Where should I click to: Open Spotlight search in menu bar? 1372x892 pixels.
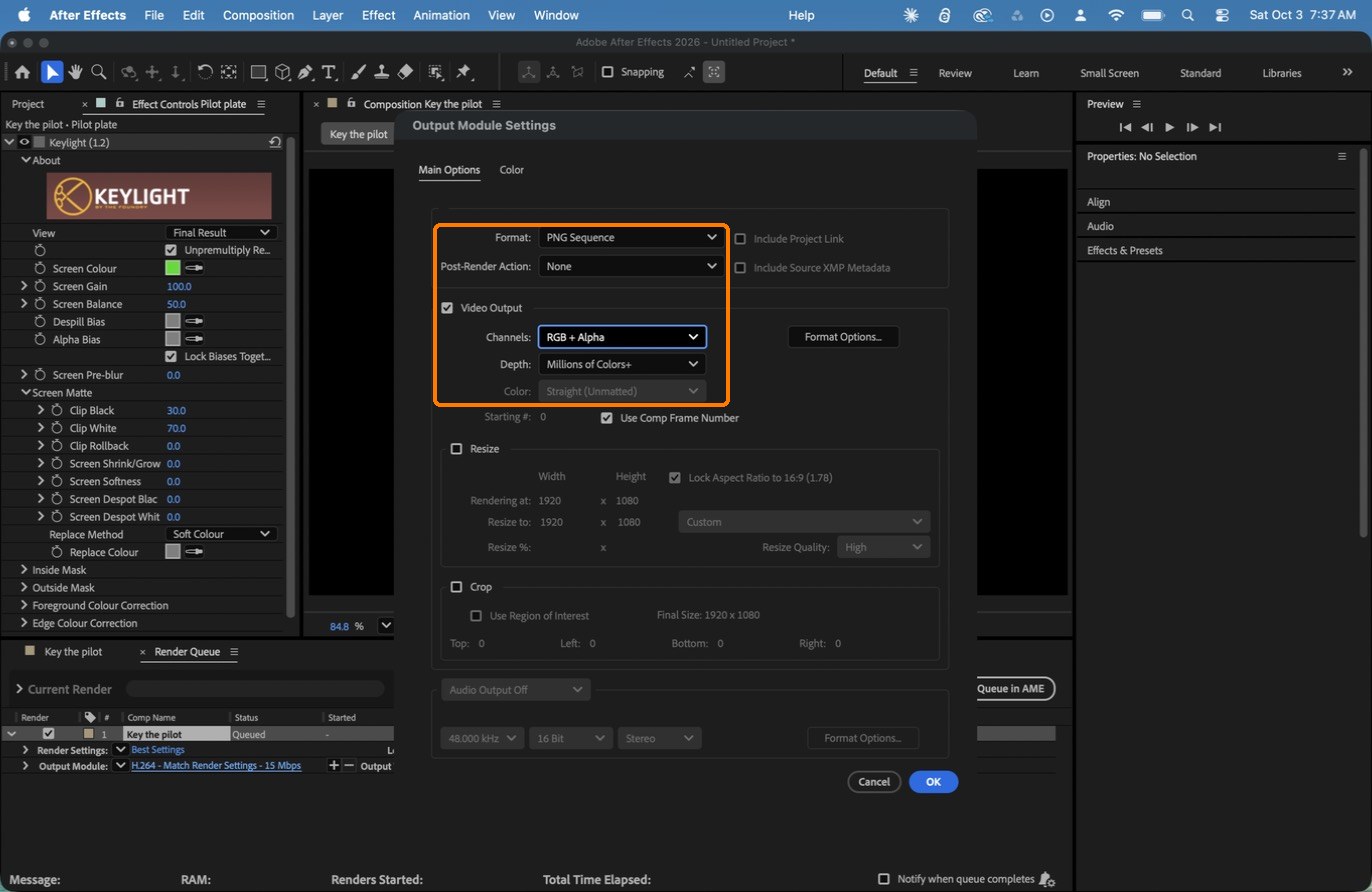pos(1188,15)
